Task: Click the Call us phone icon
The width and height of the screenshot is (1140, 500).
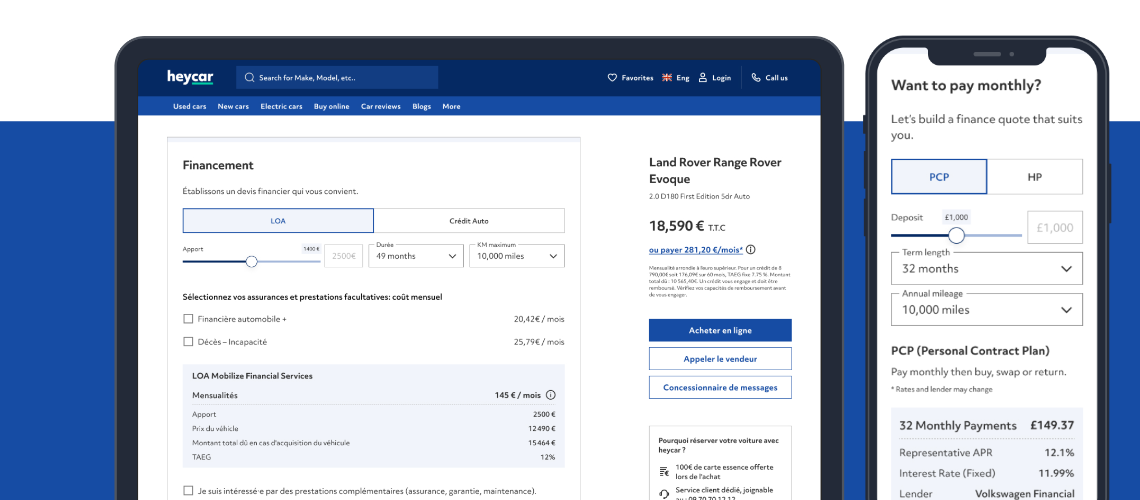Action: [x=756, y=78]
